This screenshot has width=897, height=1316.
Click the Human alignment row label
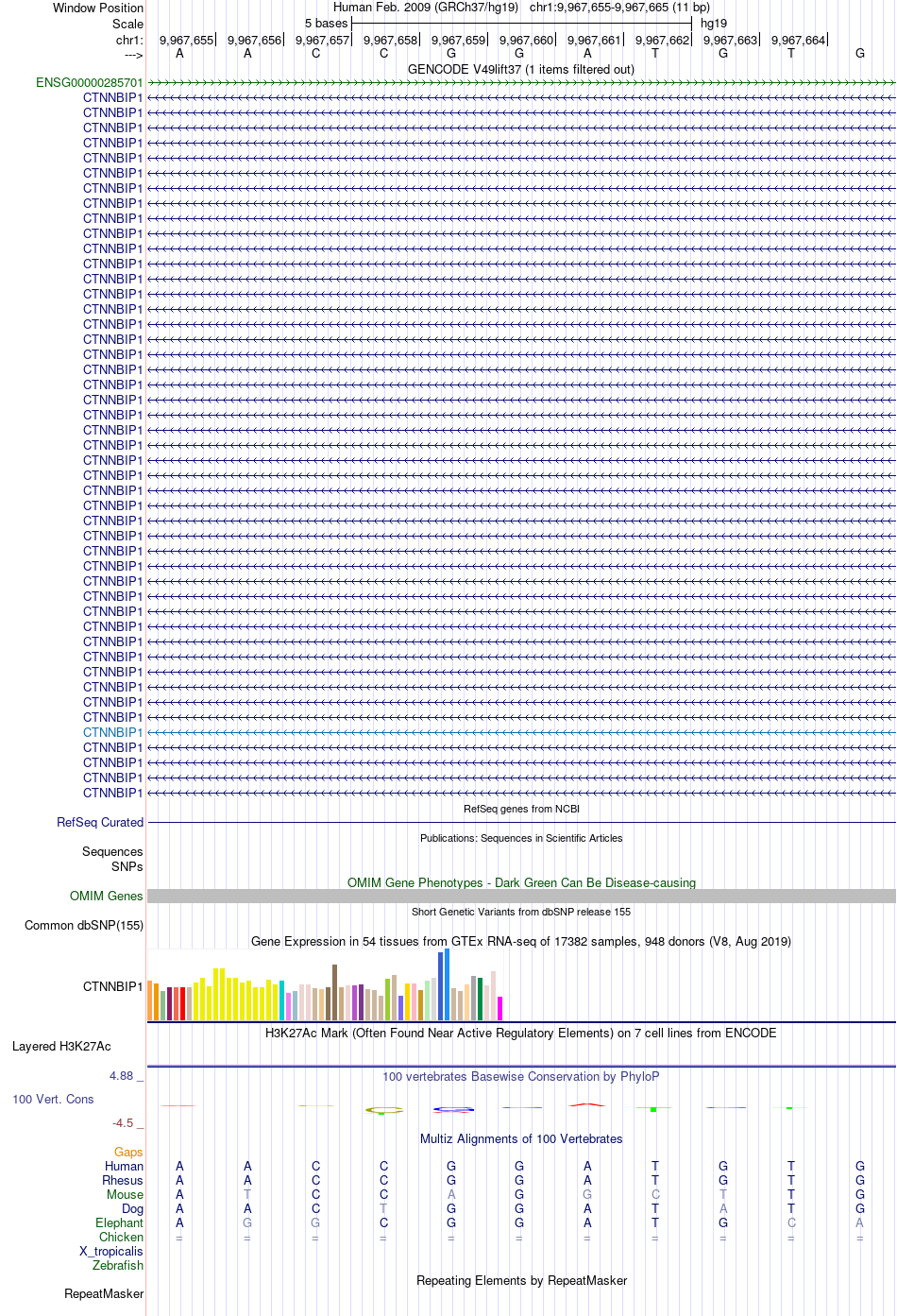pyautogui.click(x=124, y=1166)
